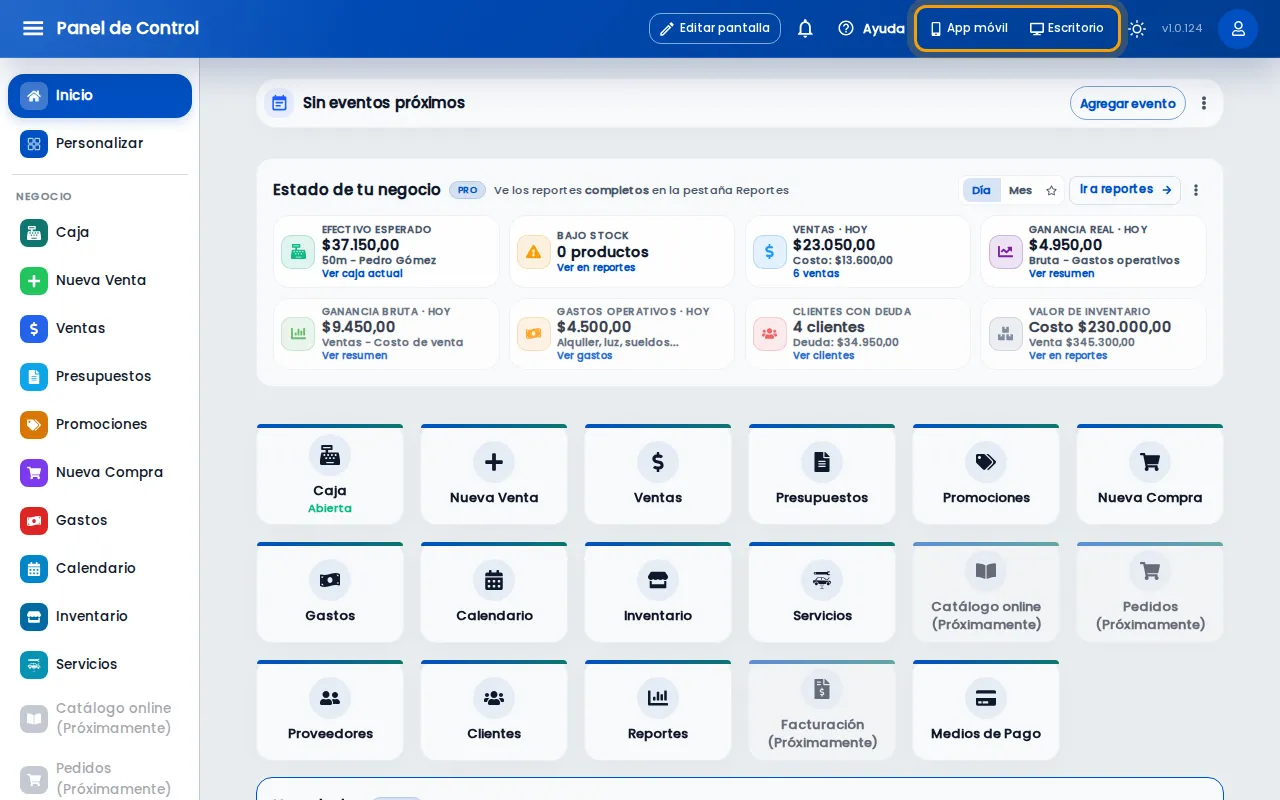This screenshot has height=800, width=1280.
Task: Open the Presupuestos document tile
Action: point(822,474)
